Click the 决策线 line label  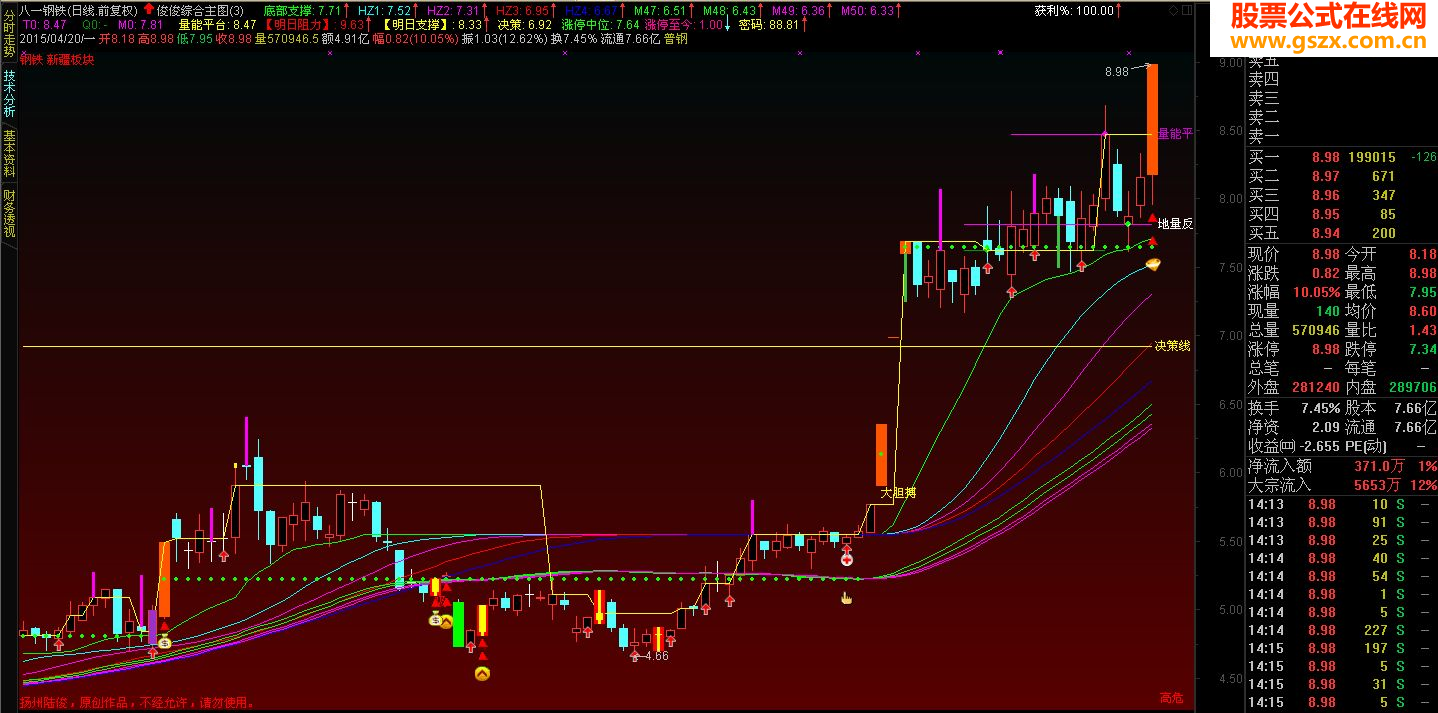(1172, 346)
